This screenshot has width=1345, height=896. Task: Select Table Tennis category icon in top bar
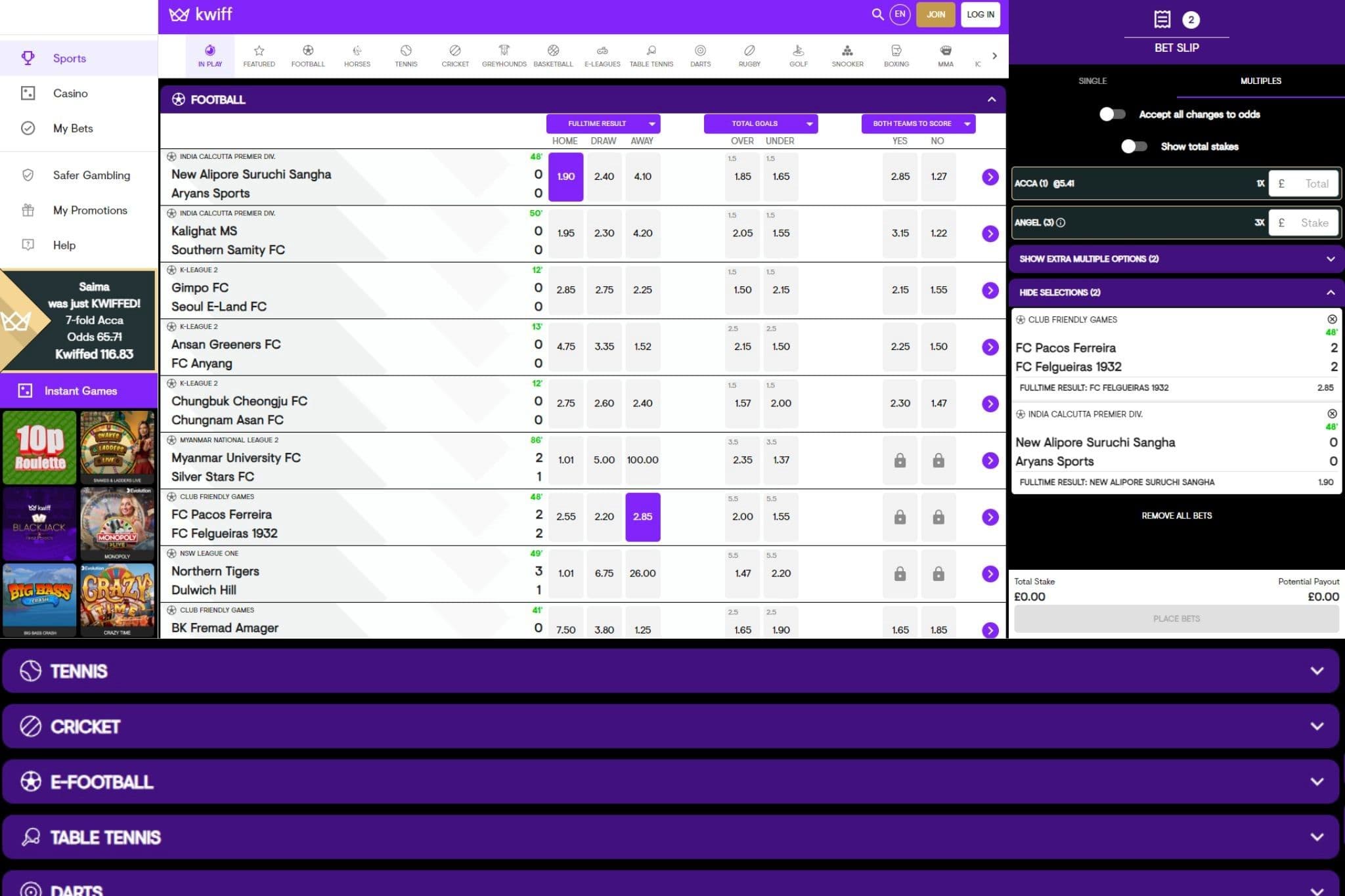point(651,56)
